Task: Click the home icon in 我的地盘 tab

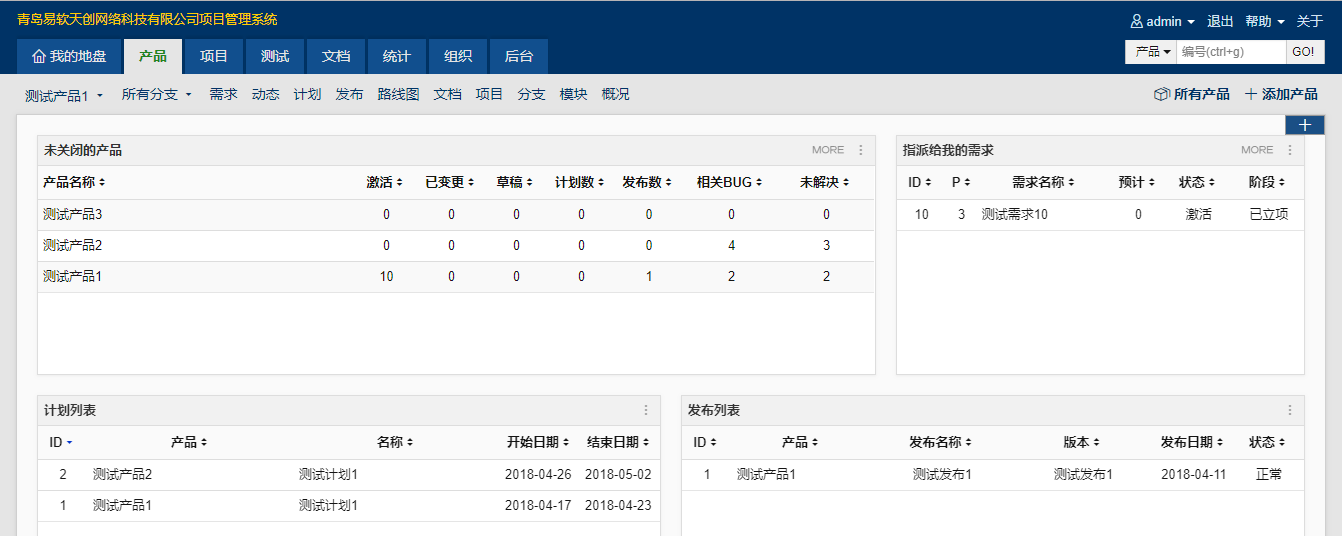Action: tap(39, 57)
